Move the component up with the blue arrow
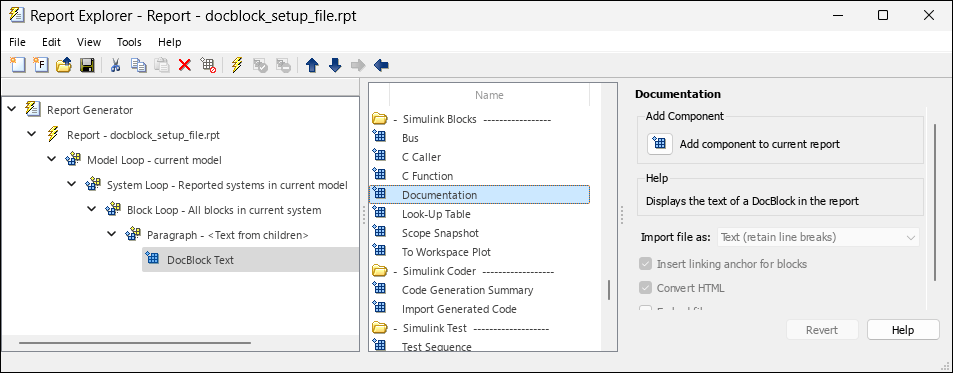The width and height of the screenshot is (953, 373). coord(312,65)
